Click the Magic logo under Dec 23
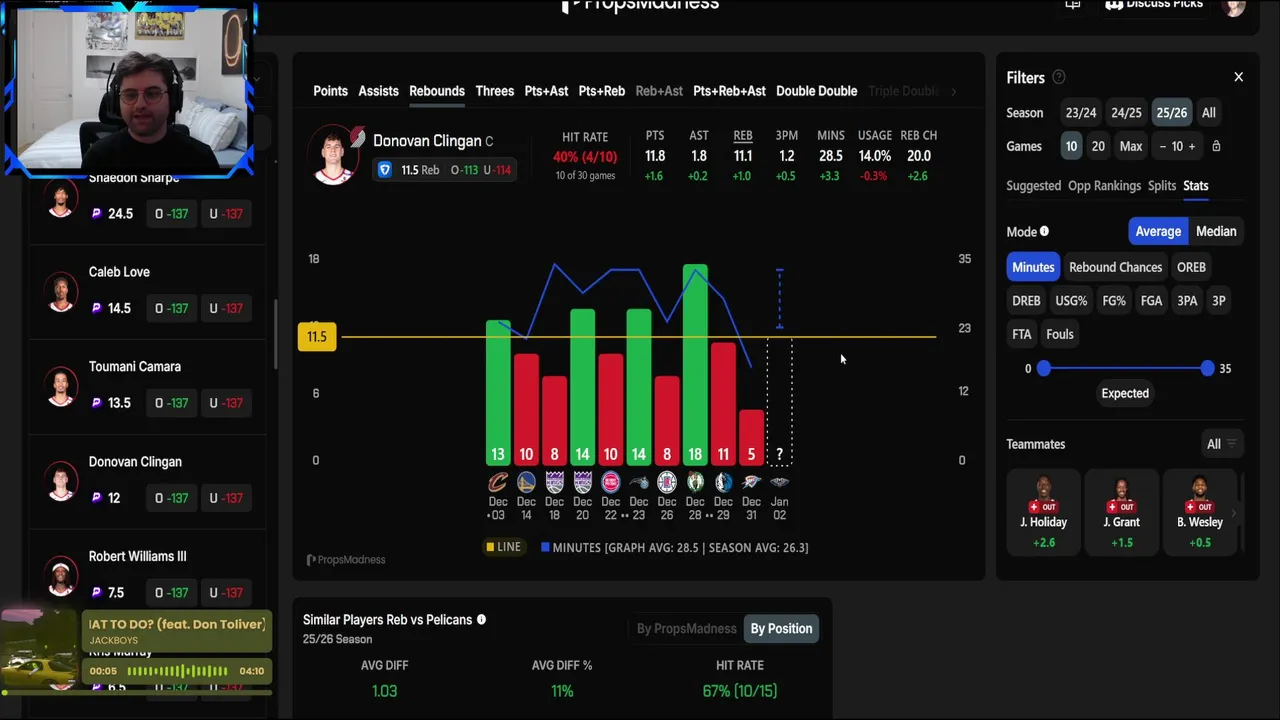 click(638, 483)
